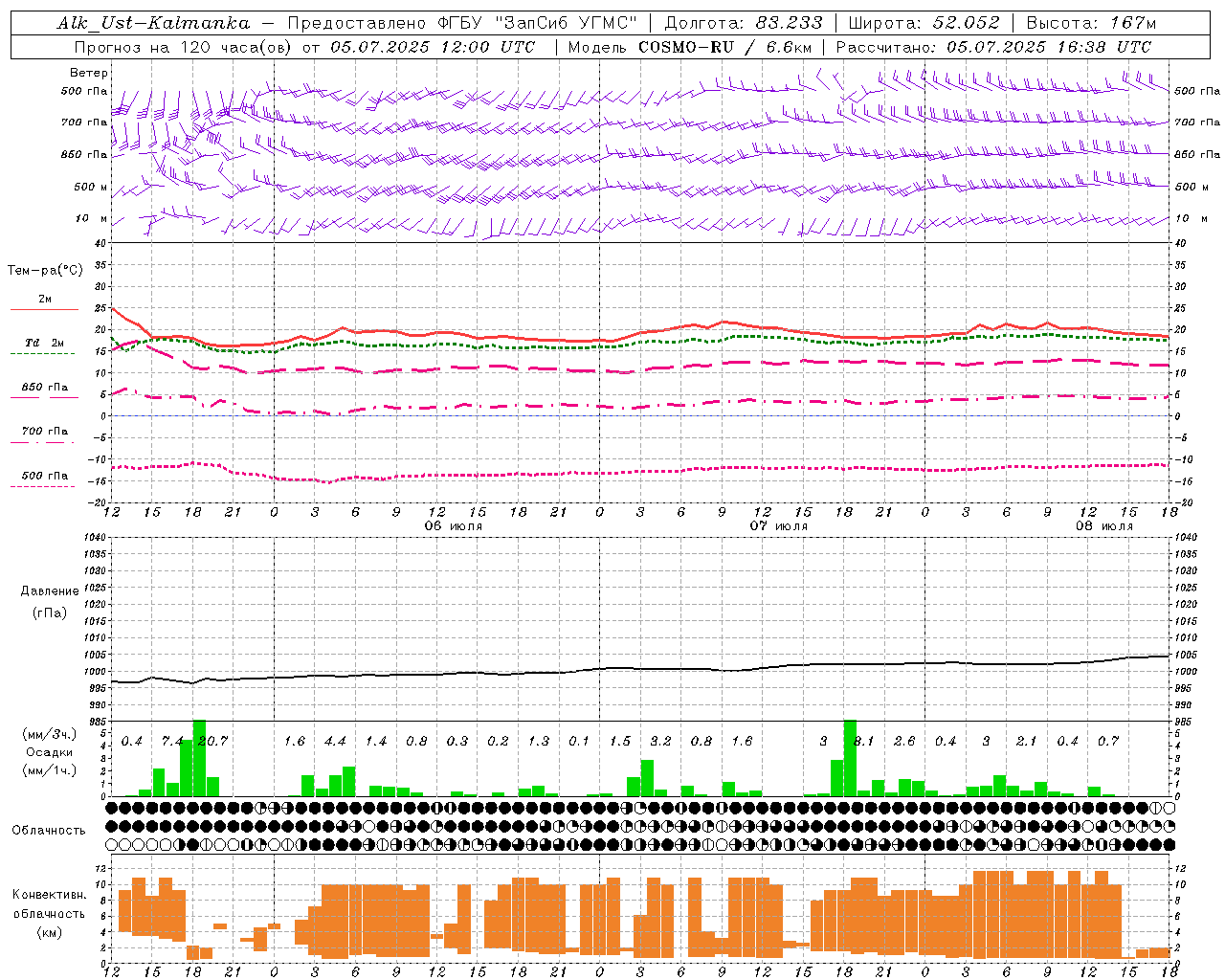Image resolution: width=1225 pixels, height=980 pixels.
Task: Select the Тем-ра(°C) axis title
Action: click(x=45, y=270)
